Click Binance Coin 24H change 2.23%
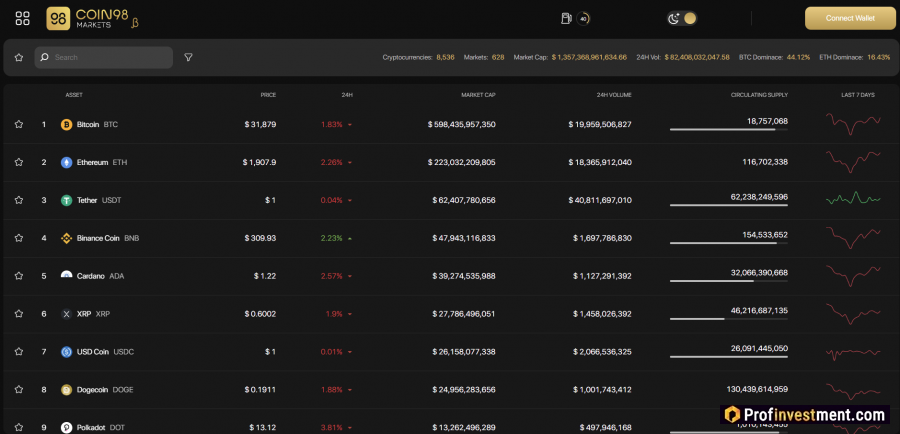 click(x=332, y=238)
